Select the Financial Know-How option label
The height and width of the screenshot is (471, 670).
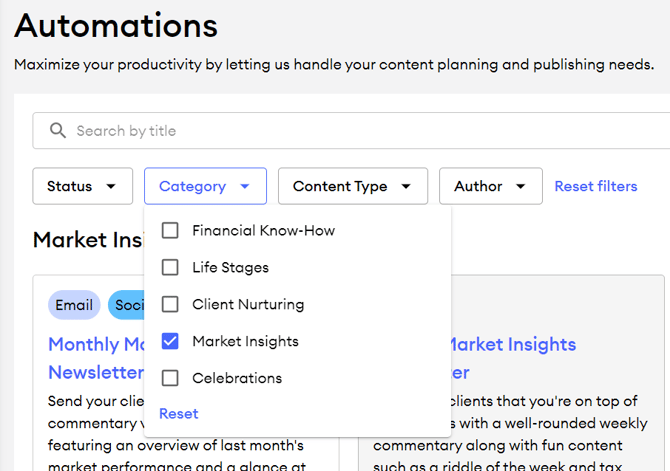click(x=263, y=230)
